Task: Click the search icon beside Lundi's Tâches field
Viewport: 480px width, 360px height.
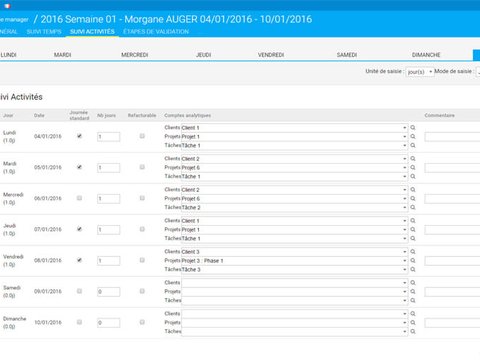Action: (x=413, y=146)
